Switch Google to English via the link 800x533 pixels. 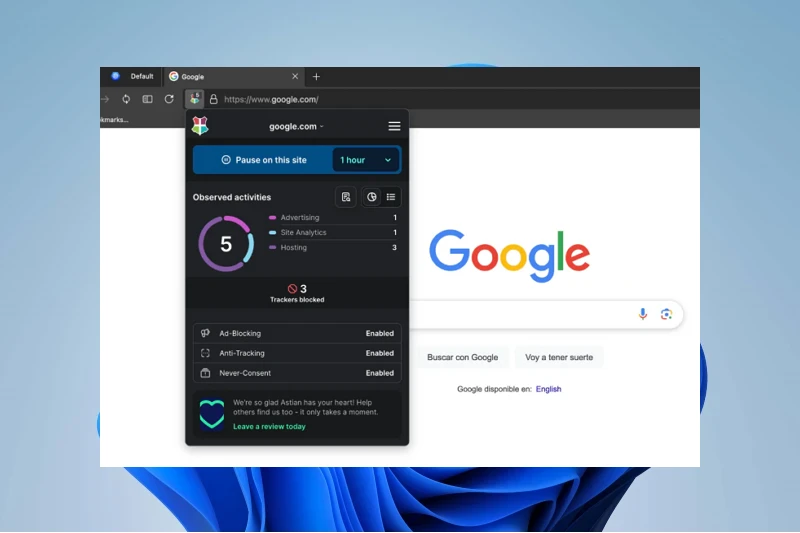(x=548, y=389)
